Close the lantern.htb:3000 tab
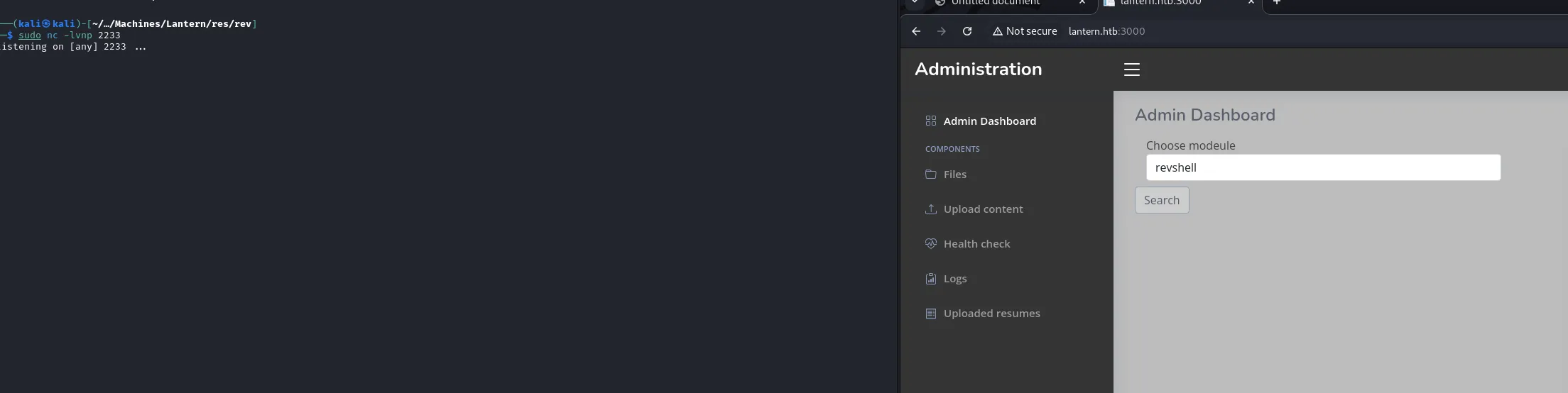The height and width of the screenshot is (393, 1568). coord(1251,3)
